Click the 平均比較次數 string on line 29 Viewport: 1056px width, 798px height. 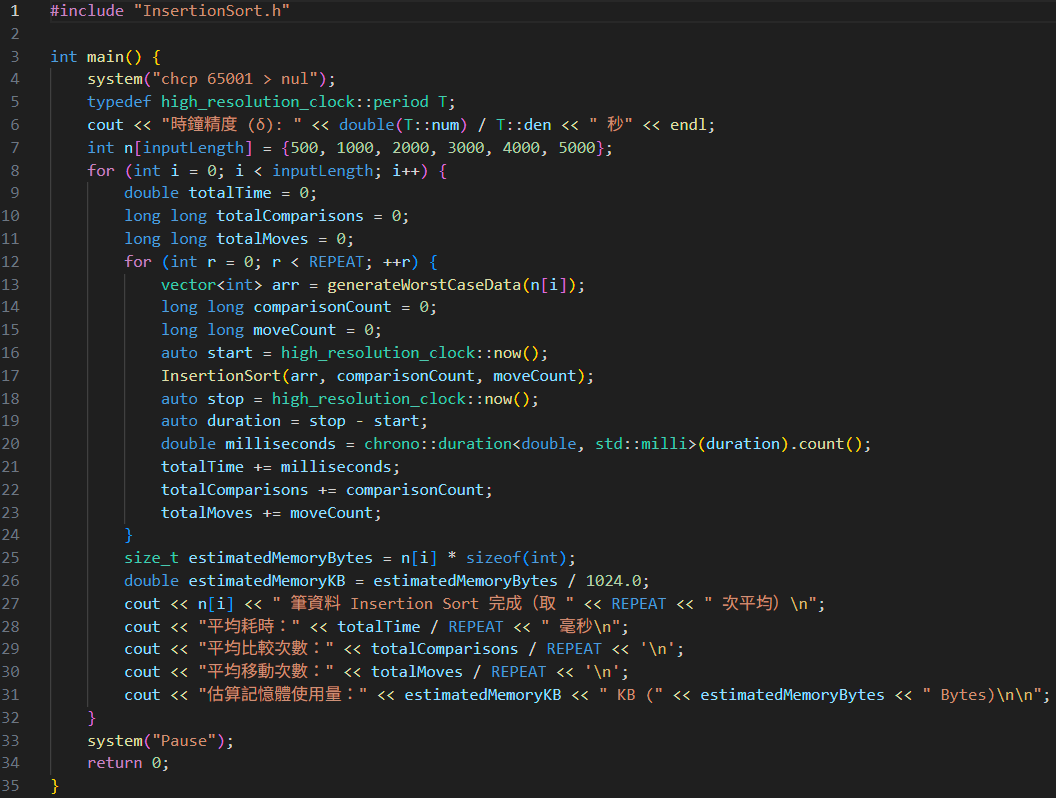pyautogui.click(x=265, y=649)
